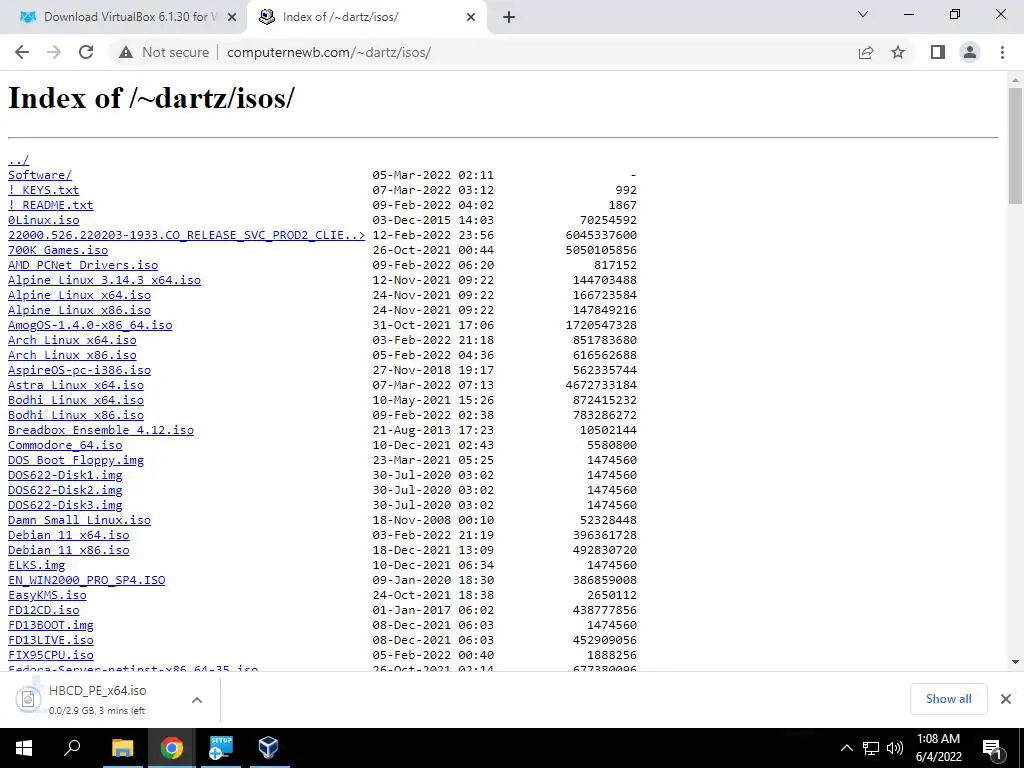The width and height of the screenshot is (1024, 768).
Task: Download Bodhi_Linux_x64.iso
Action: pos(76,400)
